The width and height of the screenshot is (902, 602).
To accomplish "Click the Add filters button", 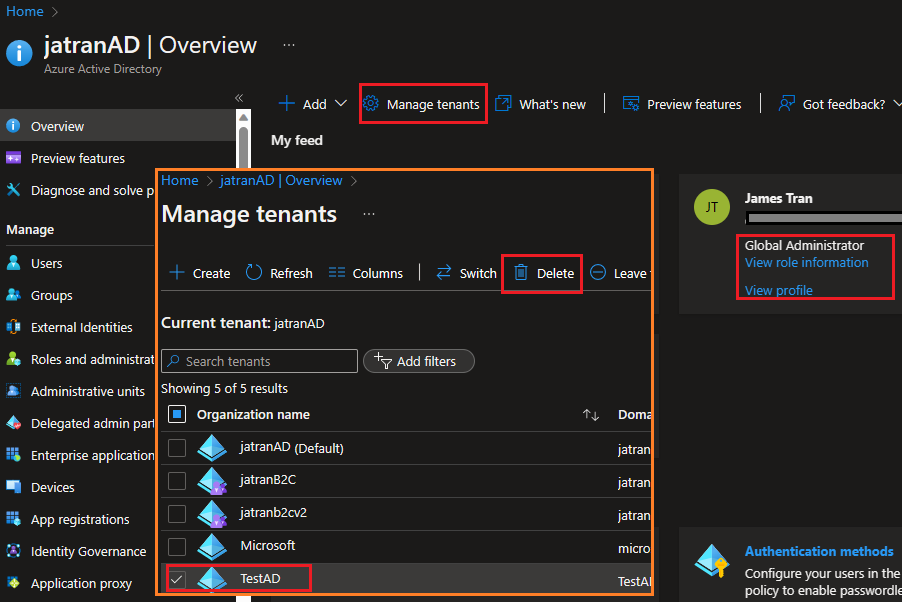I will tap(419, 361).
